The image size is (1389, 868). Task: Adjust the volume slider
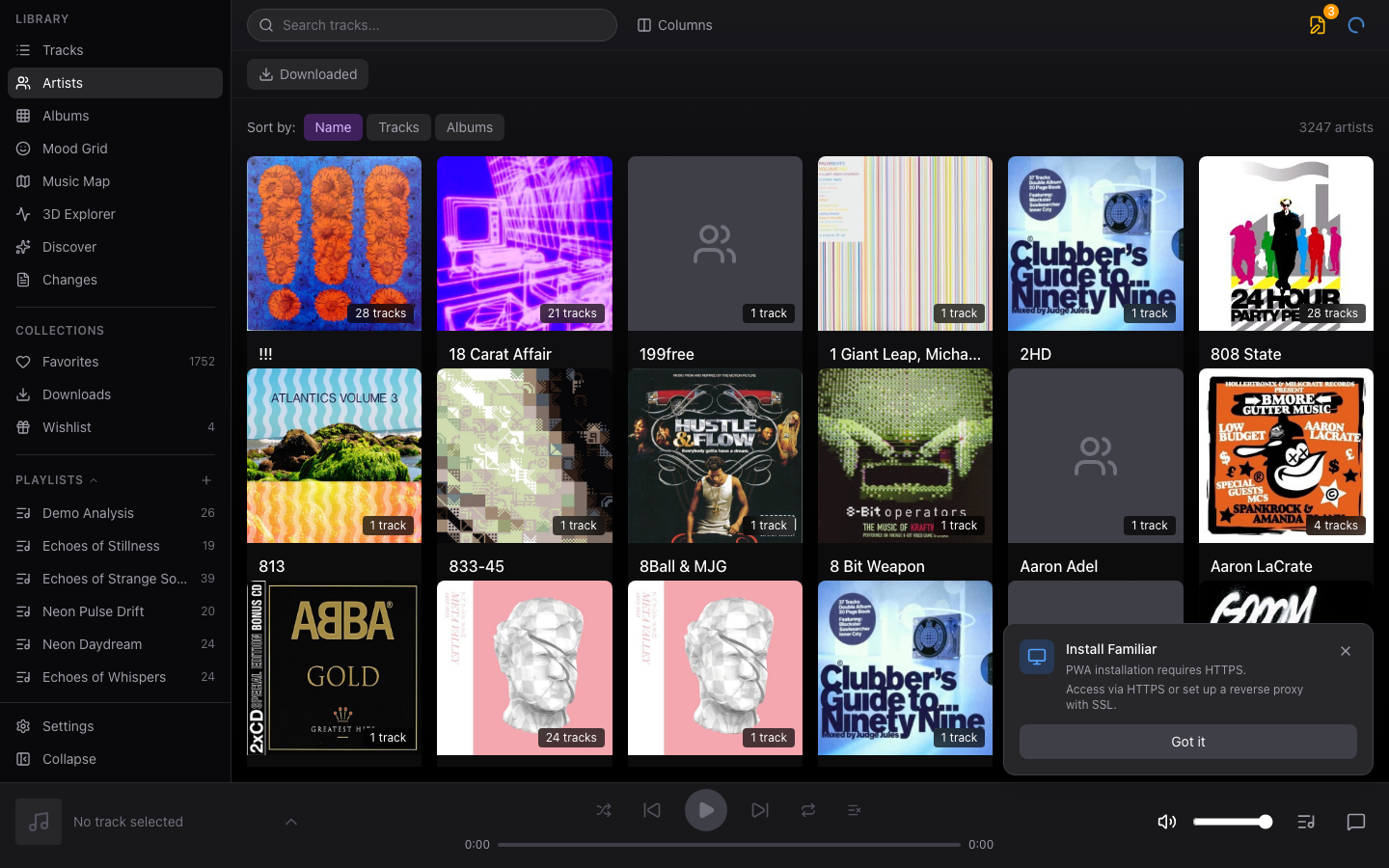(1233, 822)
